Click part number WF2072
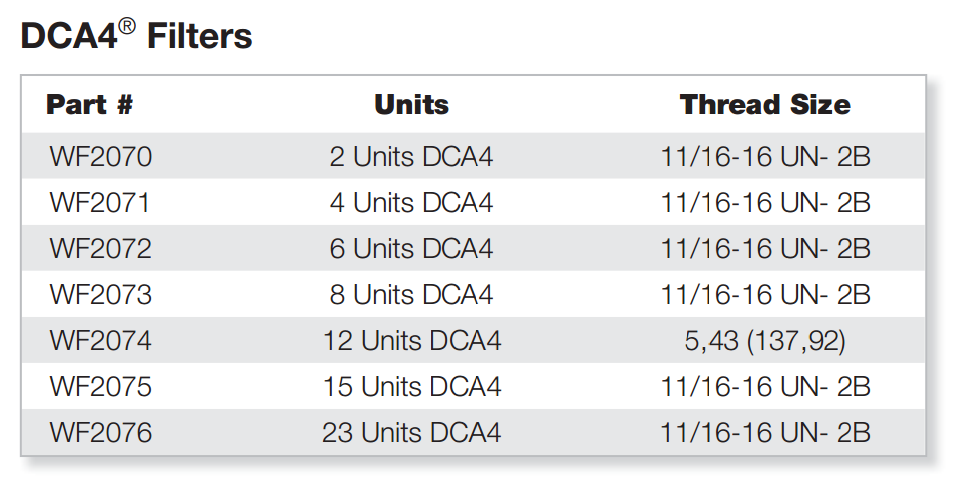 (101, 248)
